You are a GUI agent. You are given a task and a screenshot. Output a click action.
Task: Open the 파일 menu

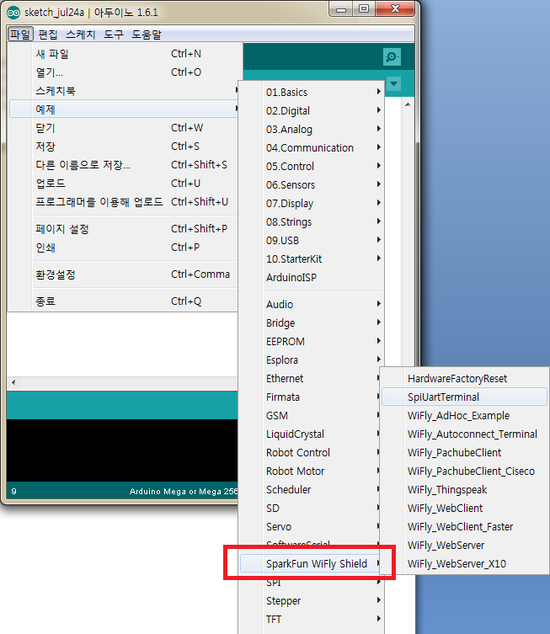[x=20, y=34]
